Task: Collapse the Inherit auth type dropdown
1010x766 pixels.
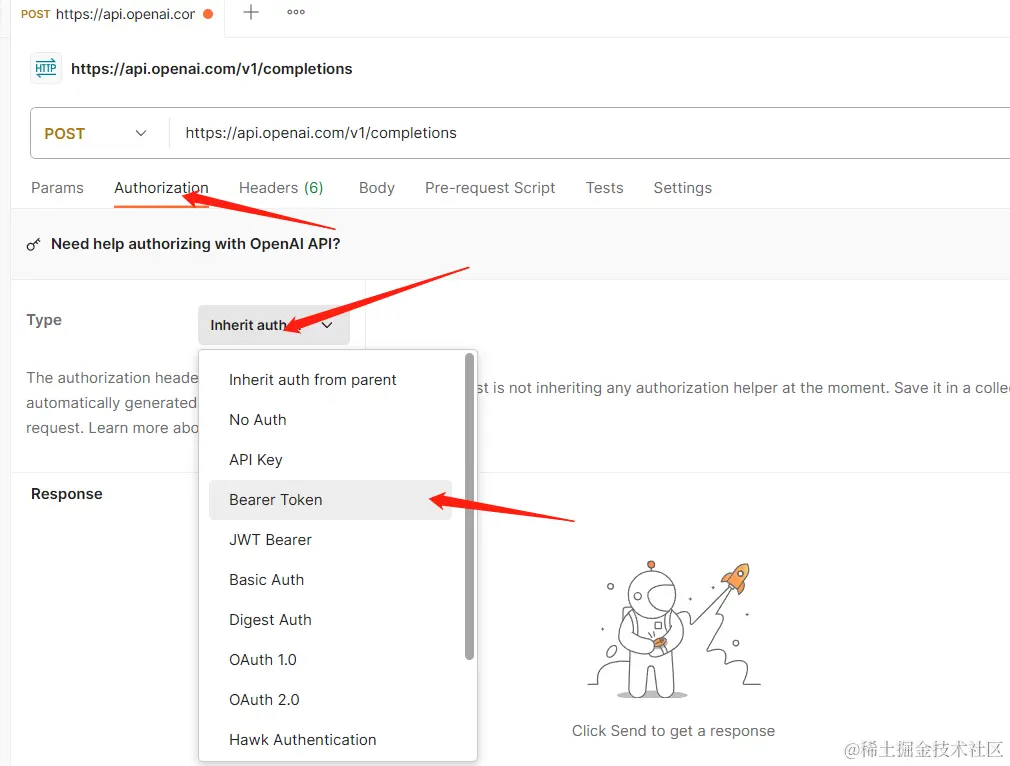Action: pos(273,325)
